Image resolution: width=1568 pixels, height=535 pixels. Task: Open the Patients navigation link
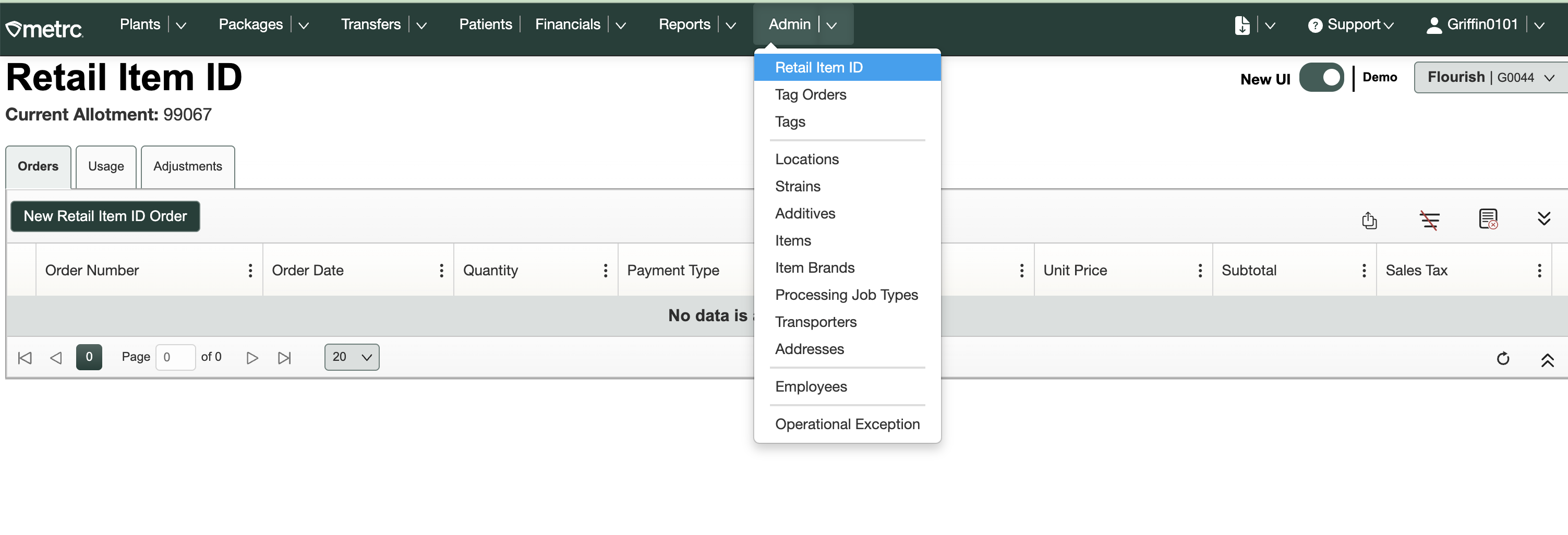[485, 25]
